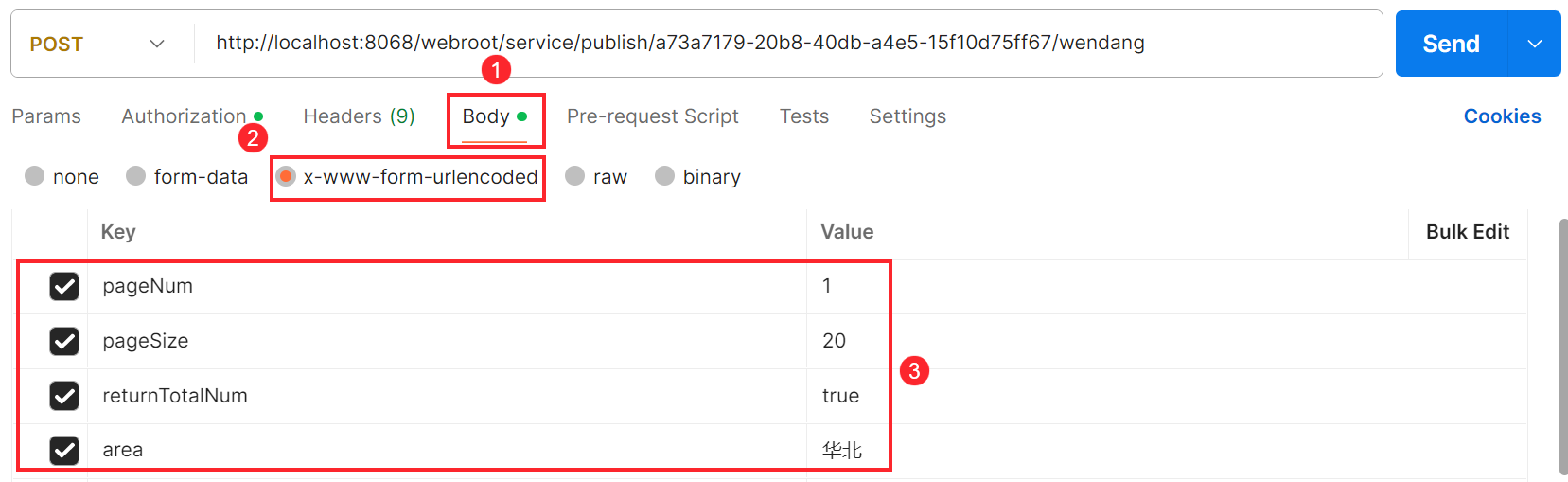The image size is (1568, 482).
Task: Expand the Send button arrow menu
Action: coord(1534,44)
